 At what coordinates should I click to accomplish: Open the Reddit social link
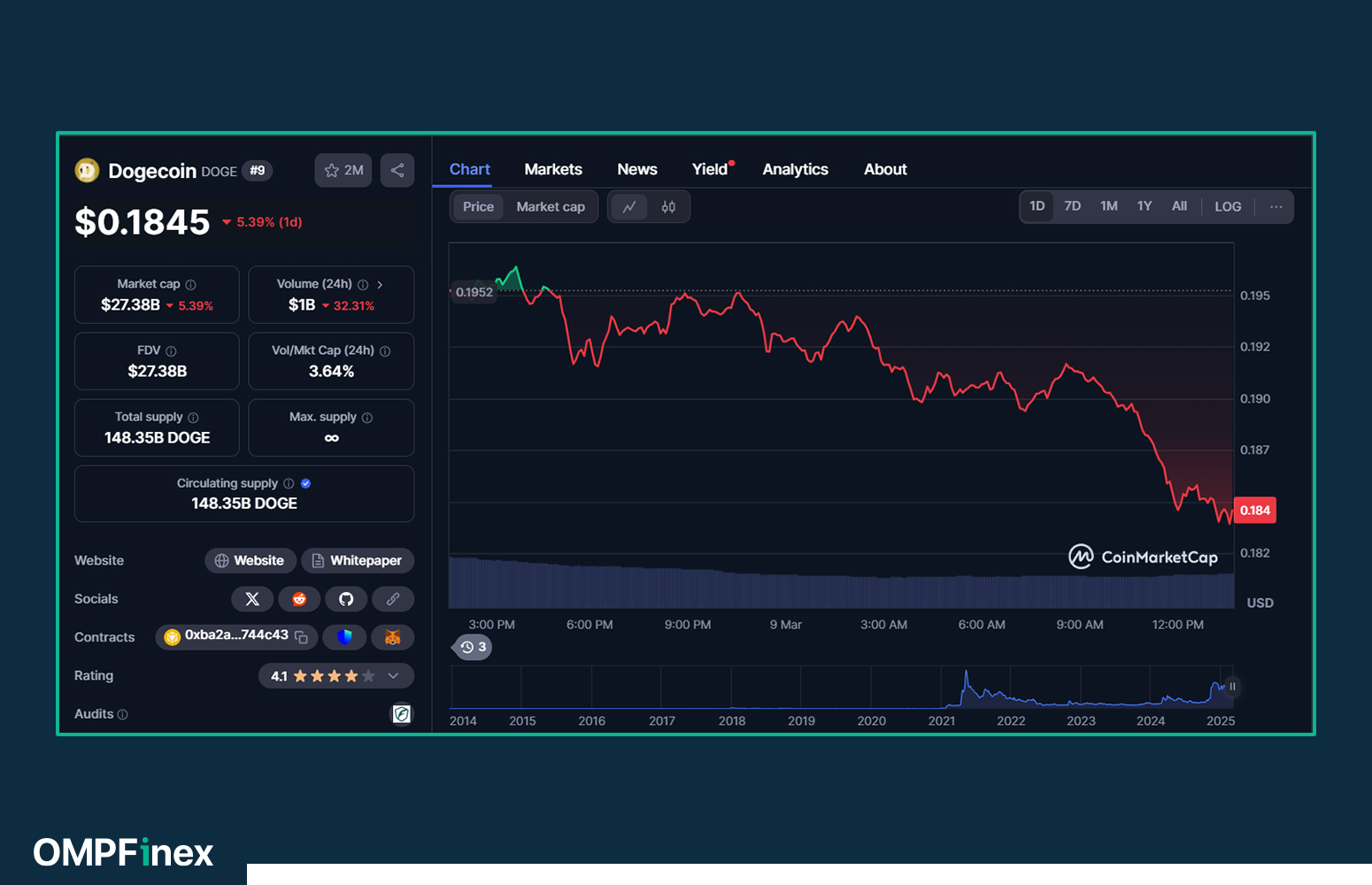coord(299,599)
